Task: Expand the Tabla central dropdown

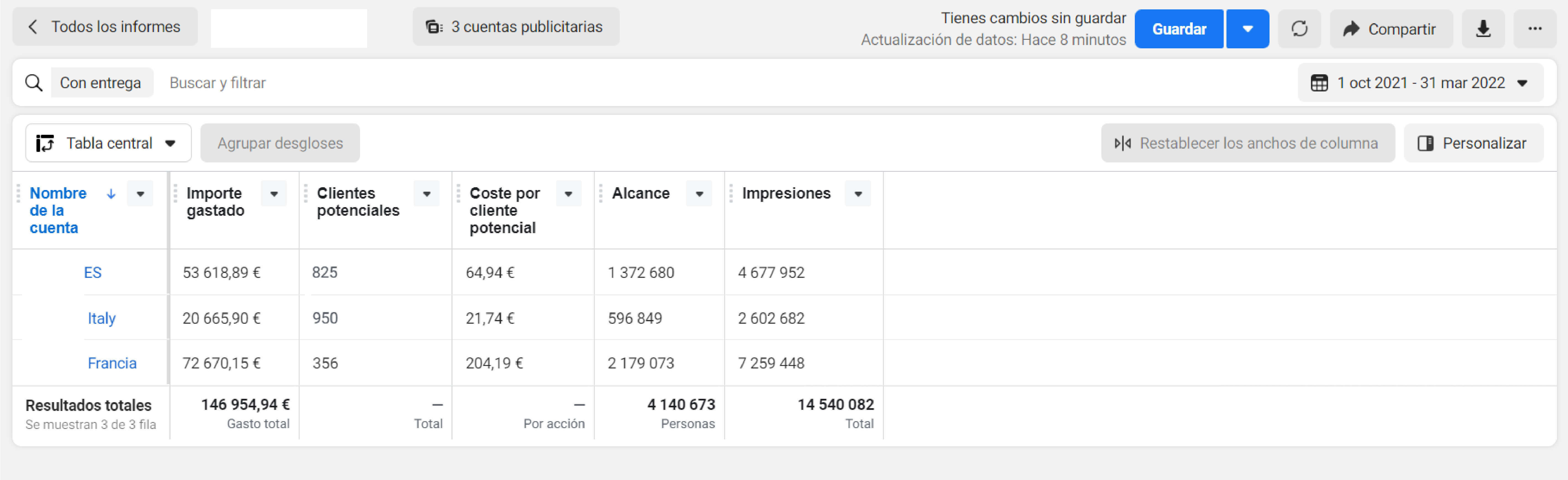Action: click(108, 143)
